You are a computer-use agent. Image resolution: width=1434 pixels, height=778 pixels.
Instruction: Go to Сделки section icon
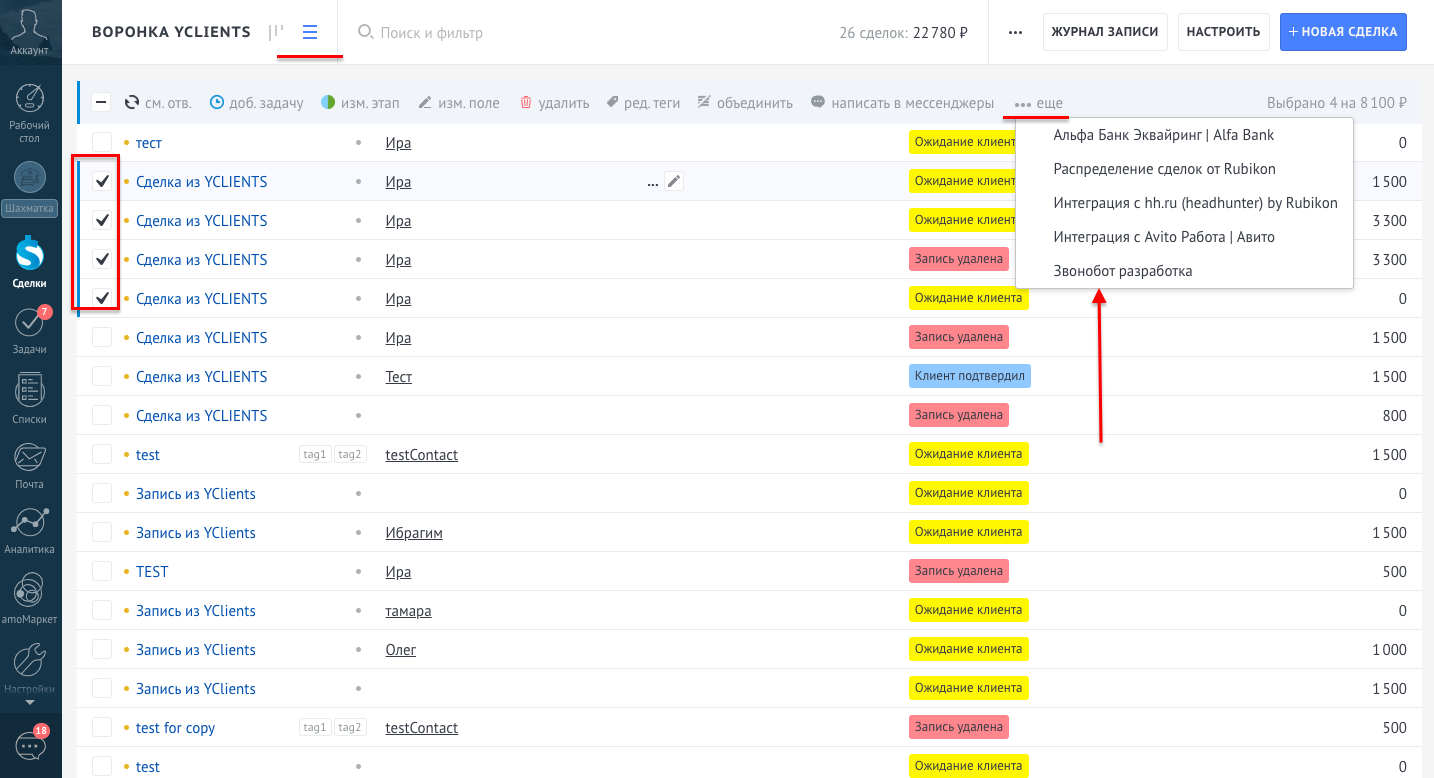[30, 254]
